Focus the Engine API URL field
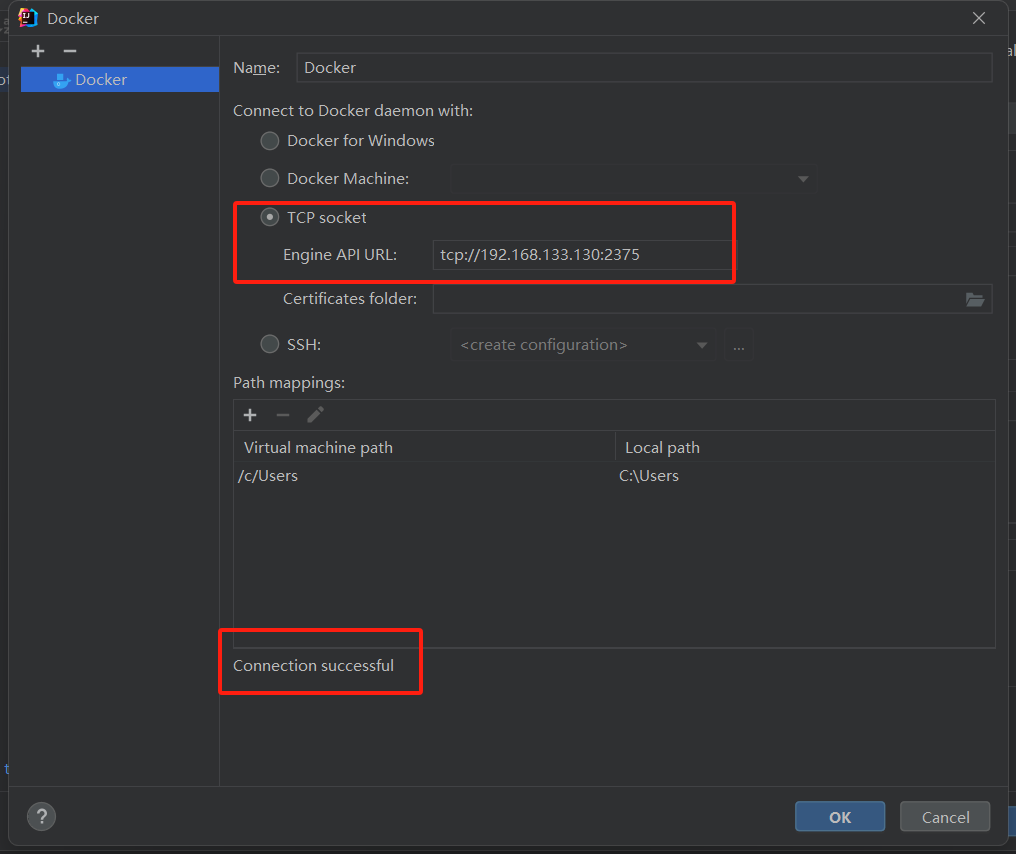1016x854 pixels. click(581, 255)
